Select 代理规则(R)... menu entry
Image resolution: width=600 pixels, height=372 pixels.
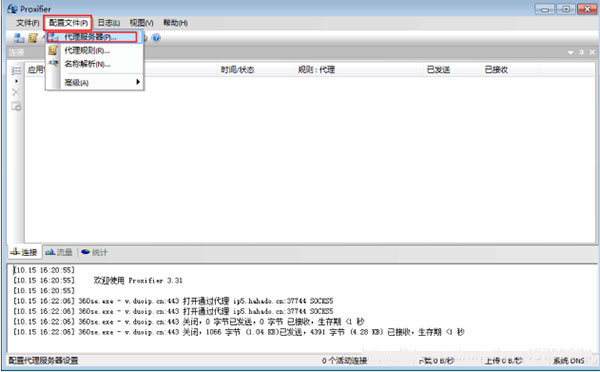95,51
